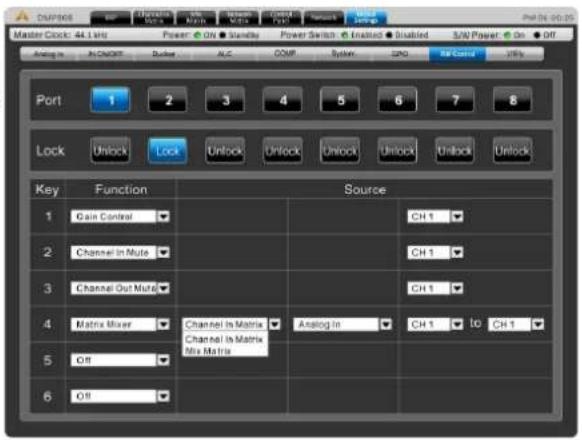This screenshot has height=440, width=582.
Task: Choose Channel In Matrix from open list
Action: [224, 339]
